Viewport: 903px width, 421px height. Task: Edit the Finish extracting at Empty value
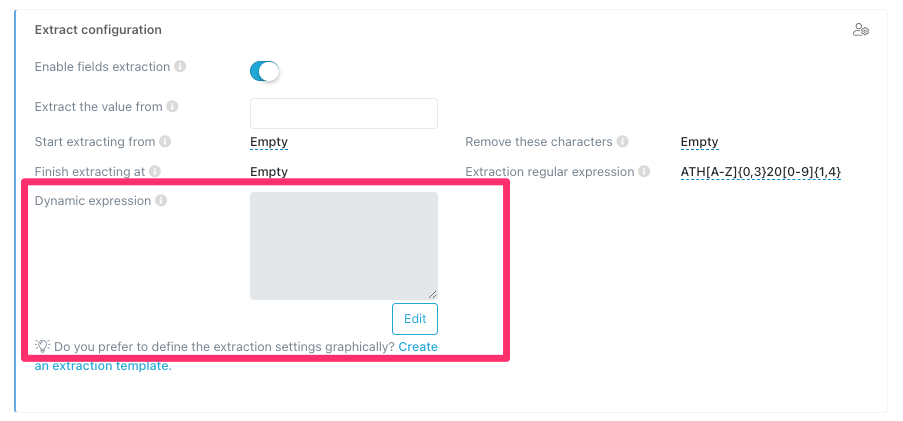(269, 172)
